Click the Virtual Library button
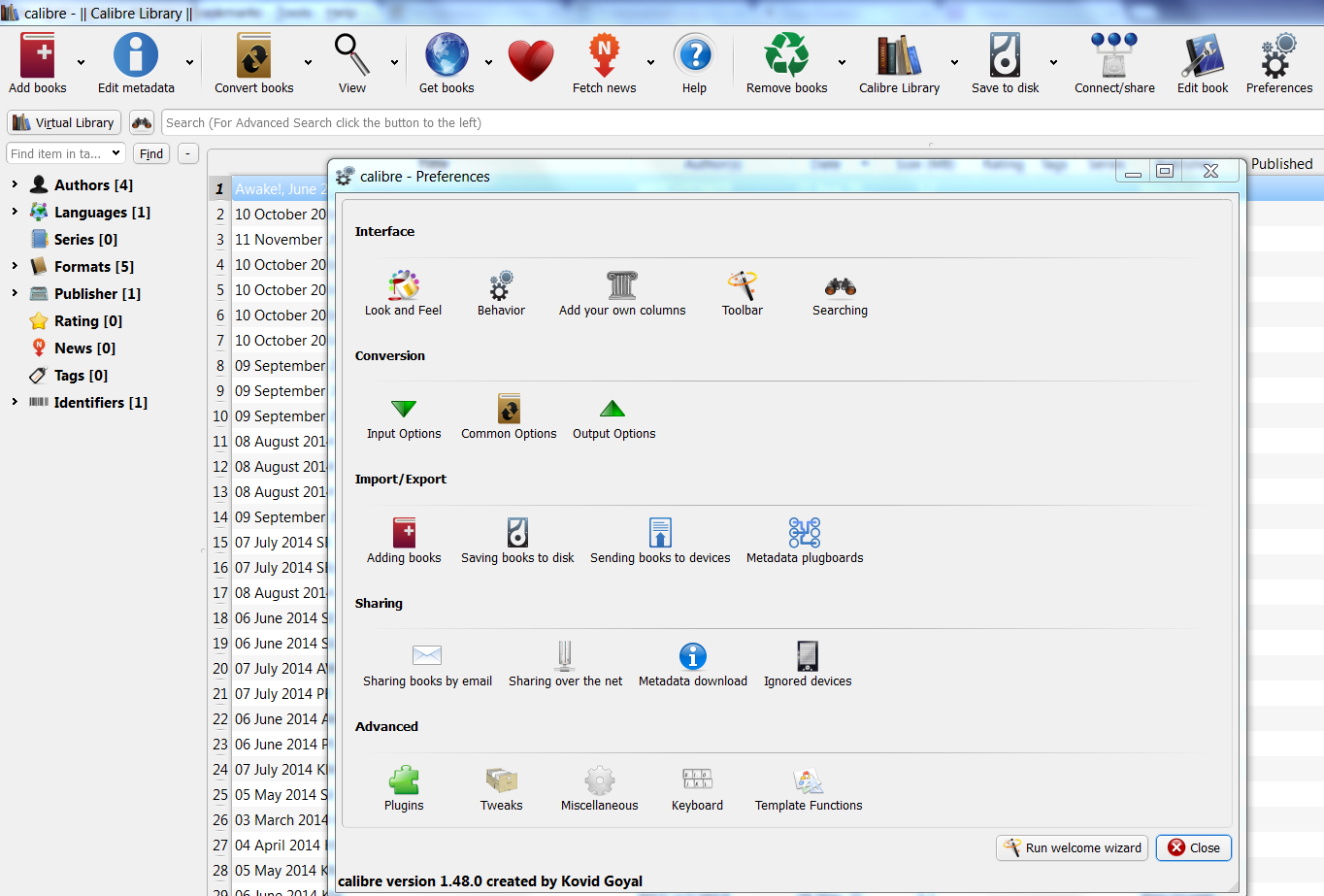 coord(64,122)
